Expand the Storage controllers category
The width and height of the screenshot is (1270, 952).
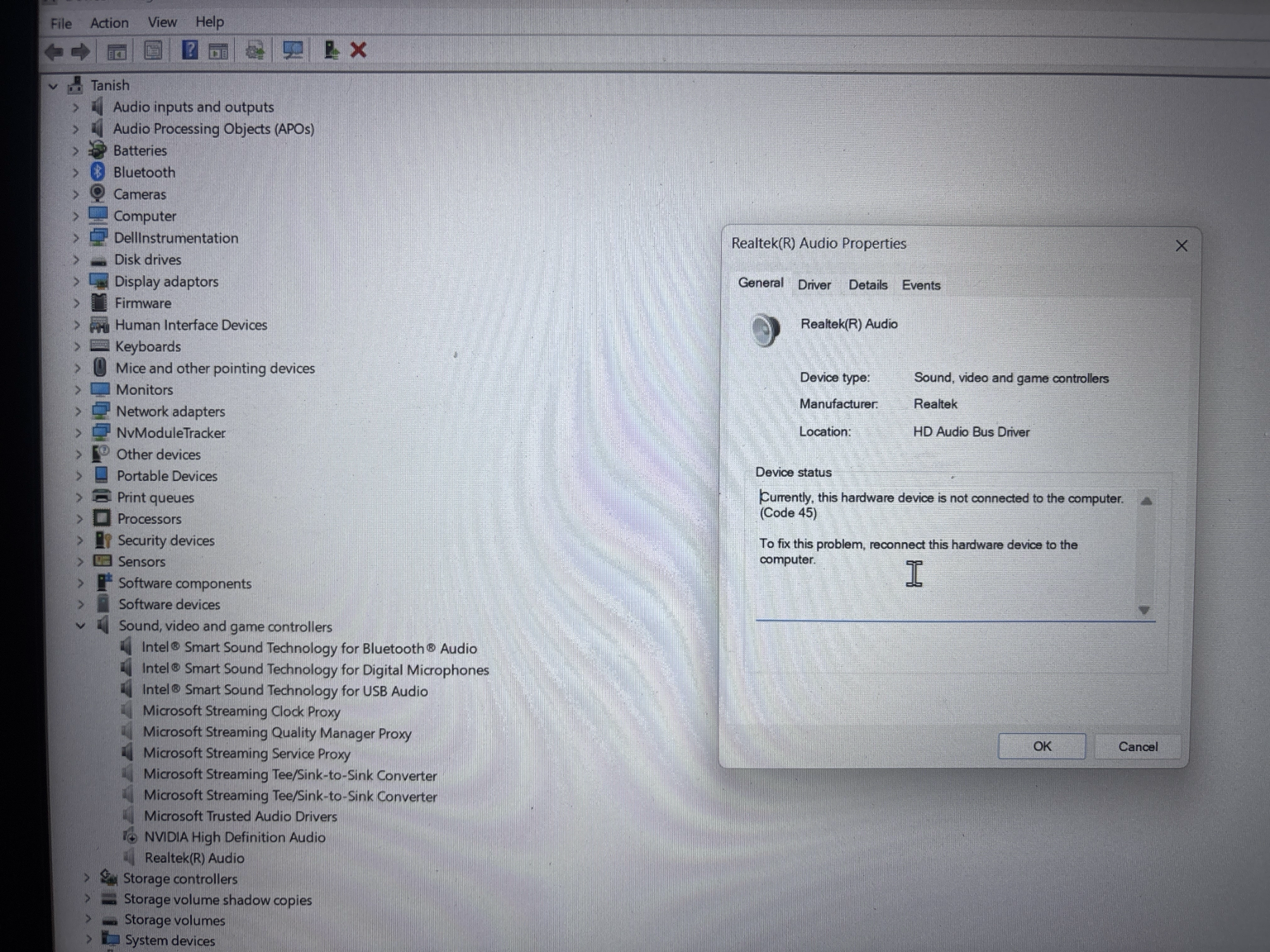coord(87,878)
